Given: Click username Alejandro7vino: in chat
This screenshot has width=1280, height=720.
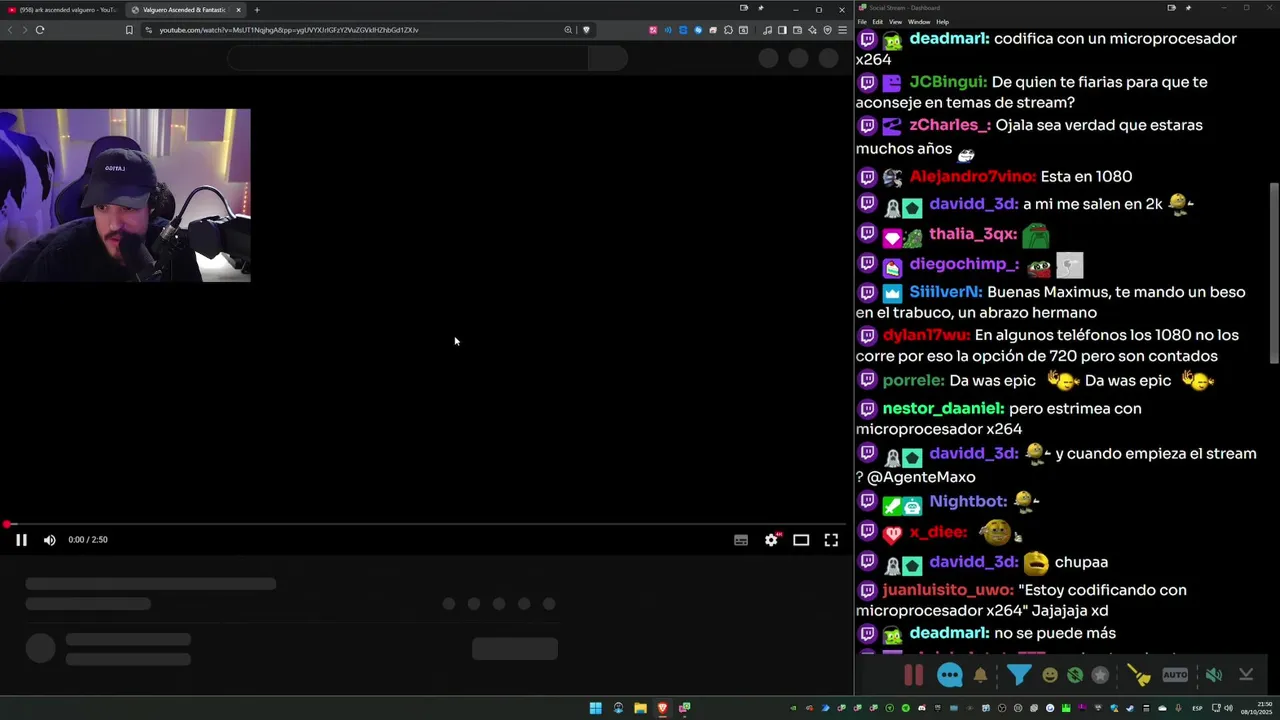Looking at the screenshot, I should coord(973,176).
